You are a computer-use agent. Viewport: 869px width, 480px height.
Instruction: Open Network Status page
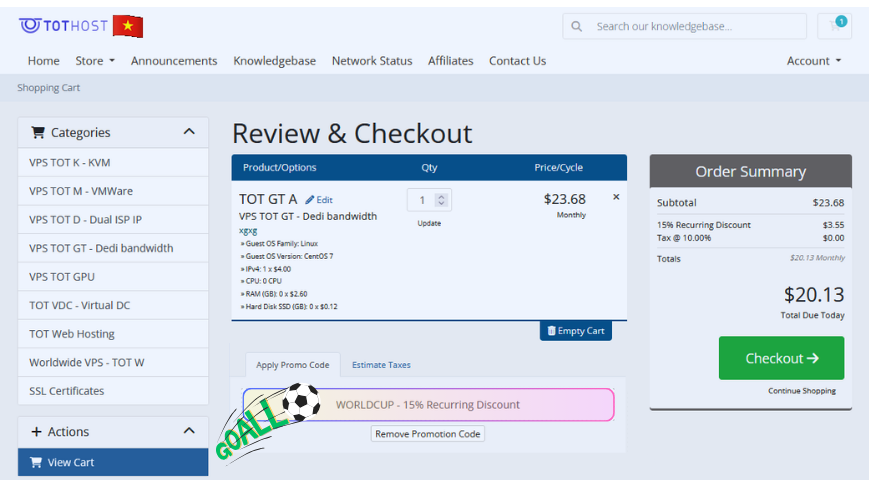click(372, 61)
